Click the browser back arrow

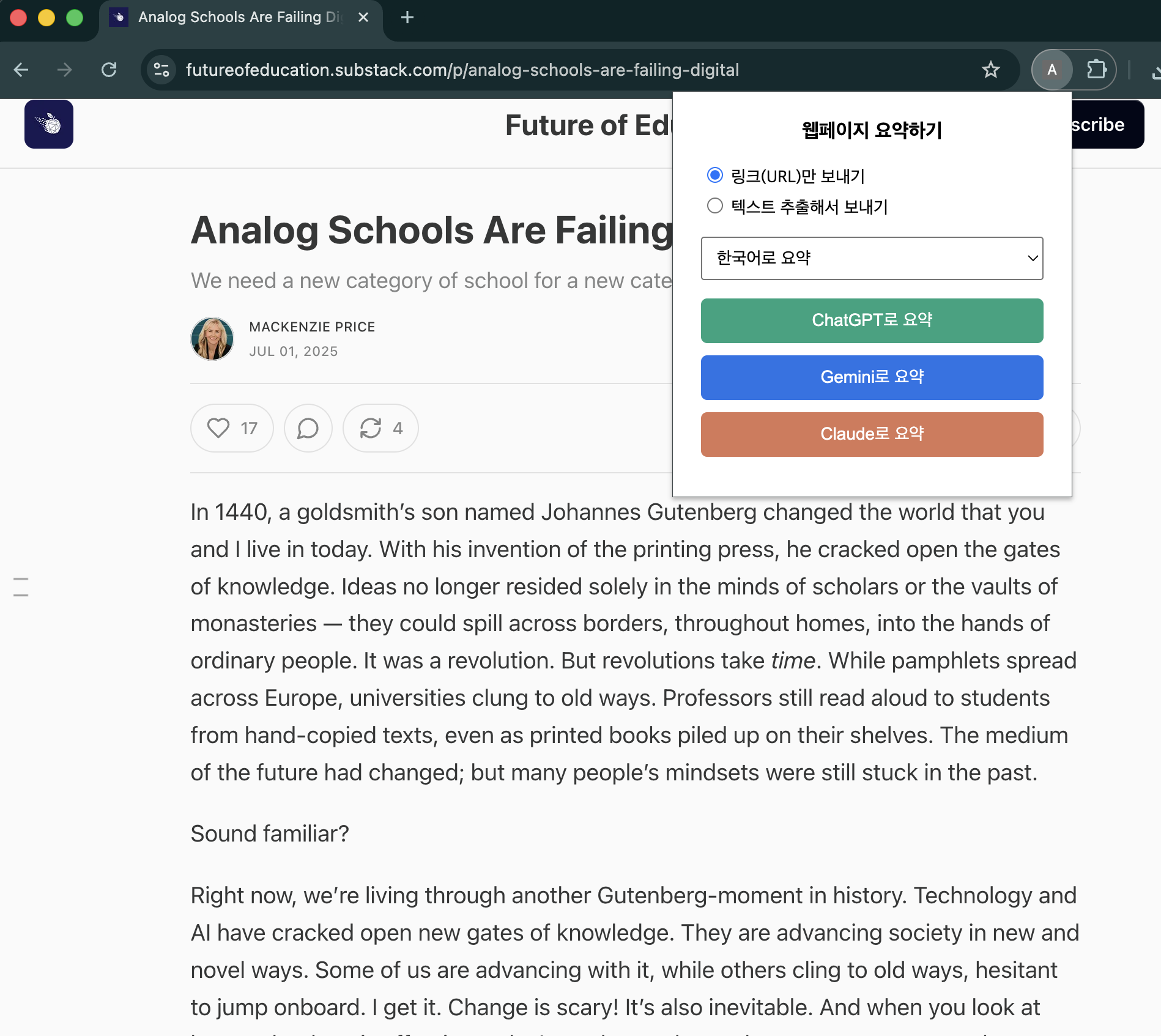point(21,70)
